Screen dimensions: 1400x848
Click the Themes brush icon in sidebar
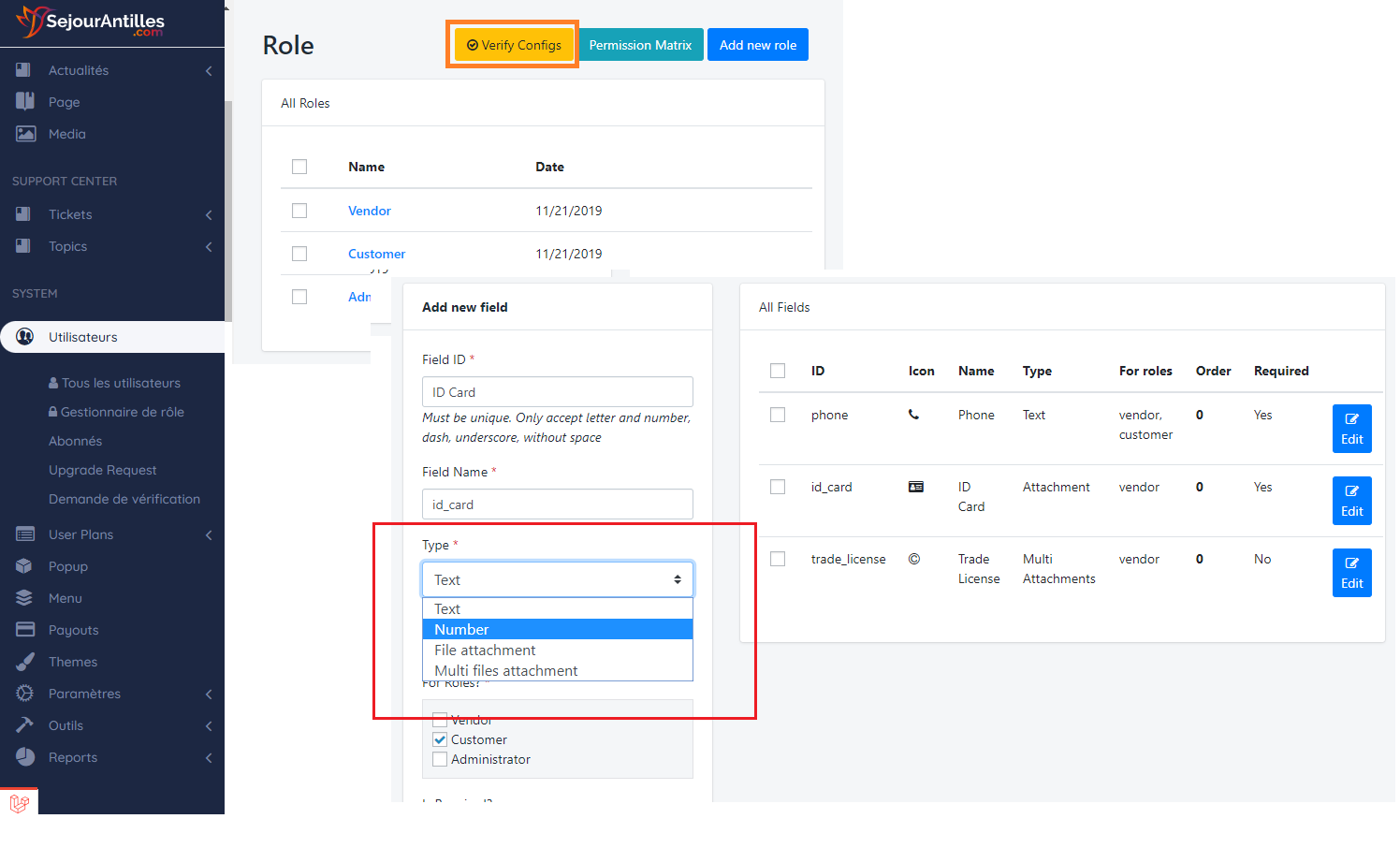(25, 662)
